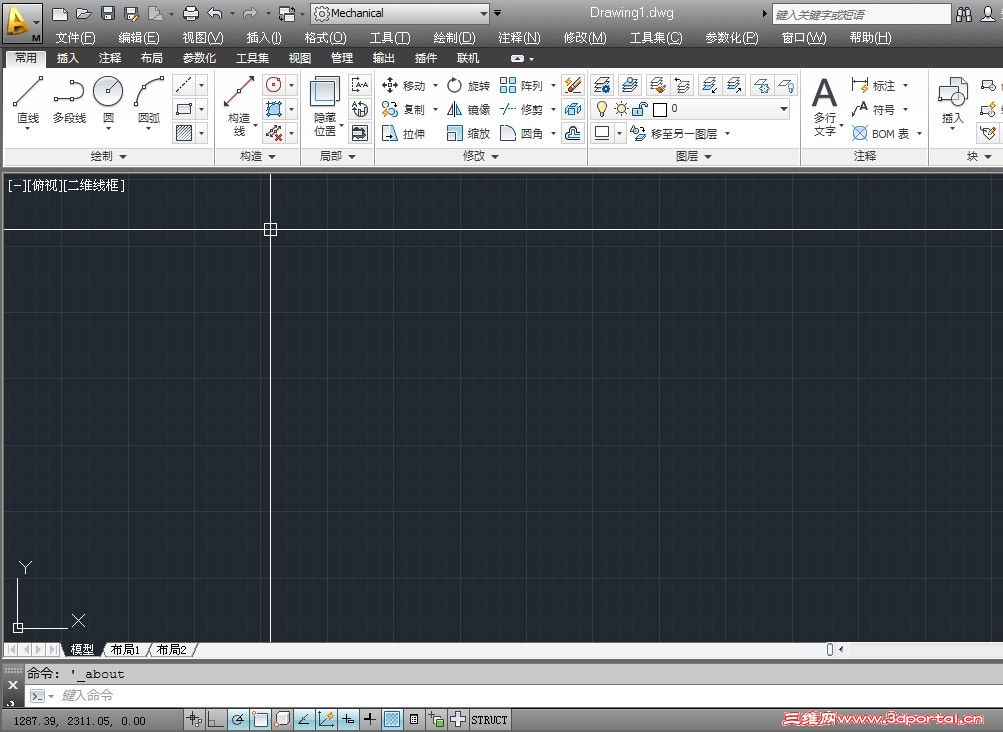Click the Construction Line (构造线) tool
Image resolution: width=1003 pixels, height=732 pixels.
(239, 106)
